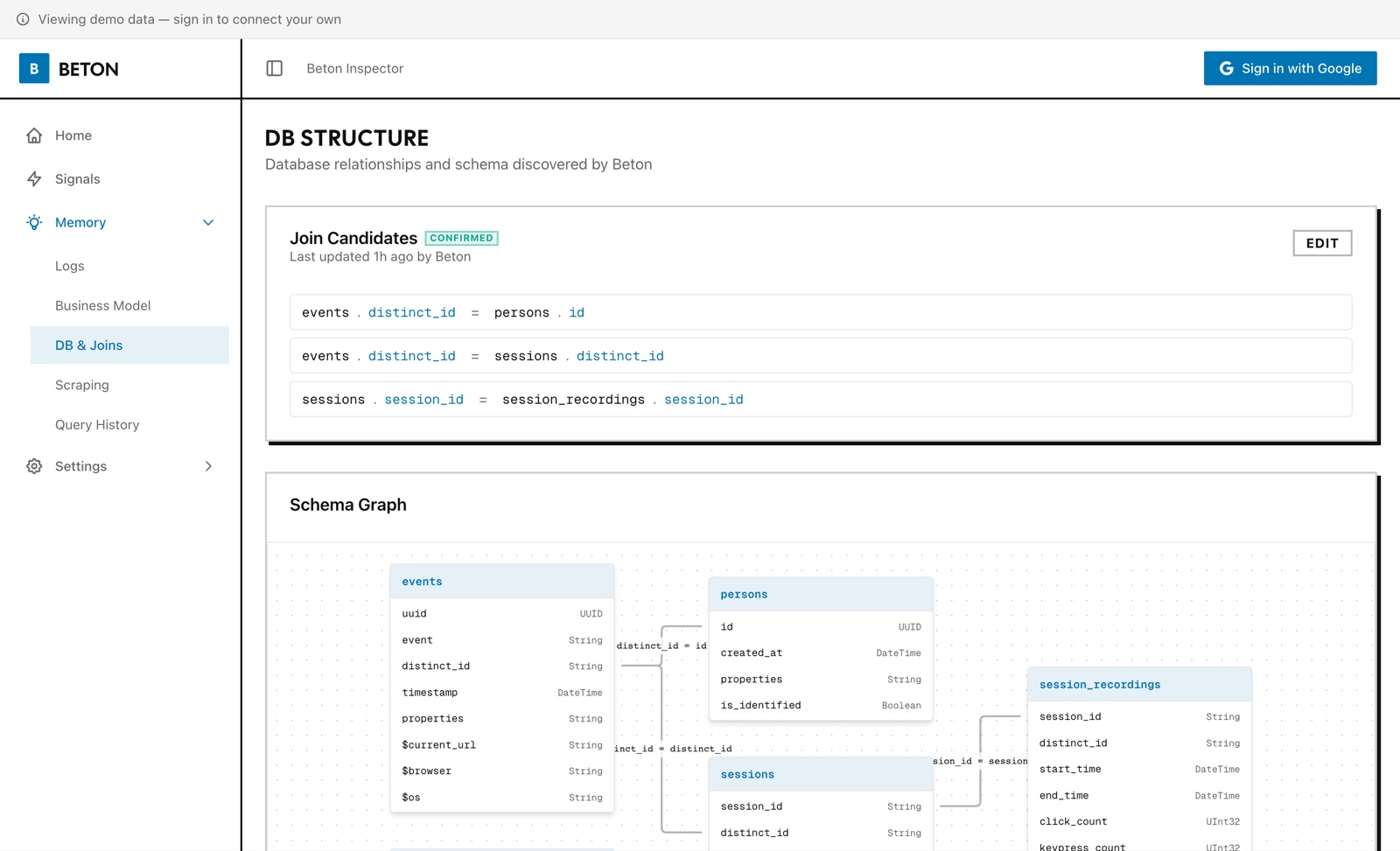This screenshot has height=851, width=1400.
Task: Click the $browser field in events table
Action: point(502,771)
